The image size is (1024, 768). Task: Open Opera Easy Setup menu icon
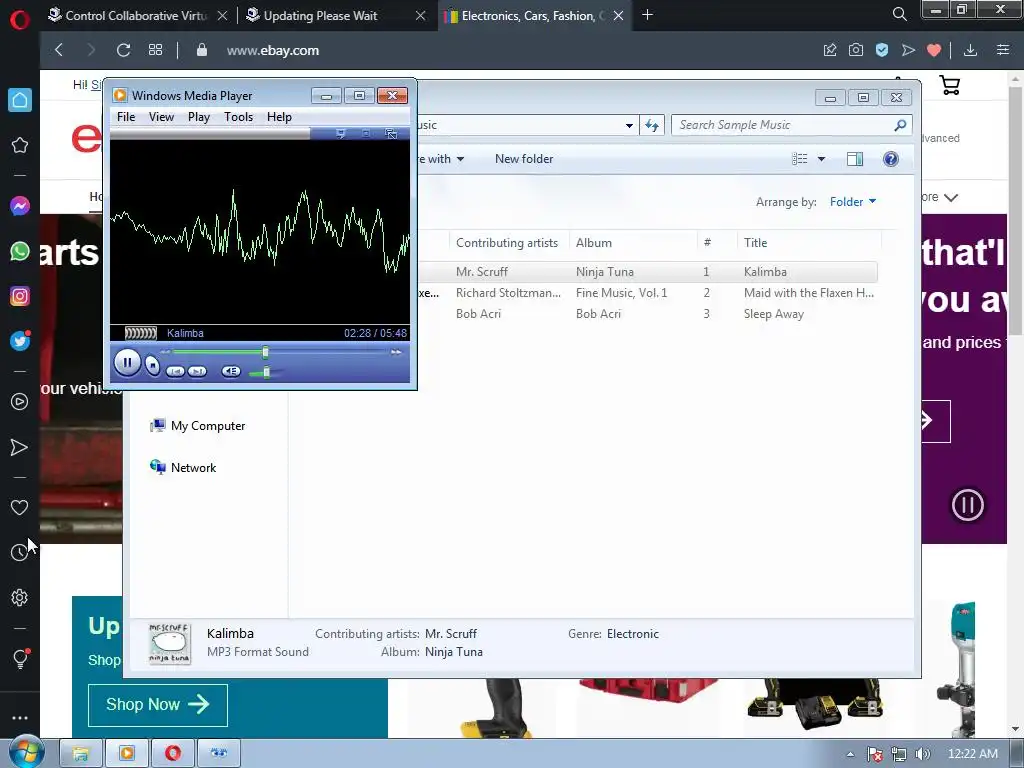(1002, 50)
